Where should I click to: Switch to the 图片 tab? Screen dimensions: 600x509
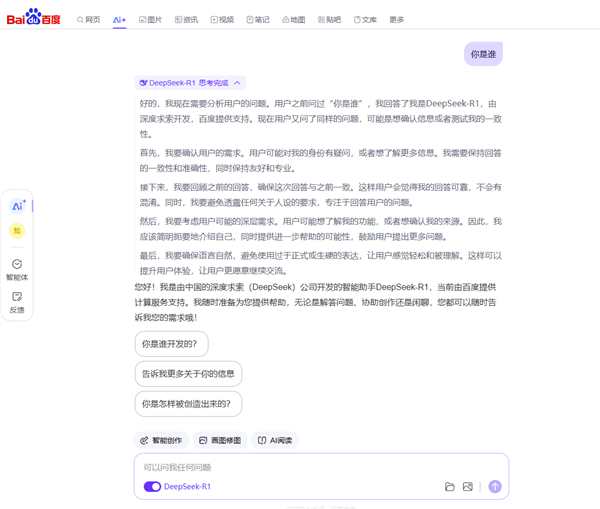point(150,19)
